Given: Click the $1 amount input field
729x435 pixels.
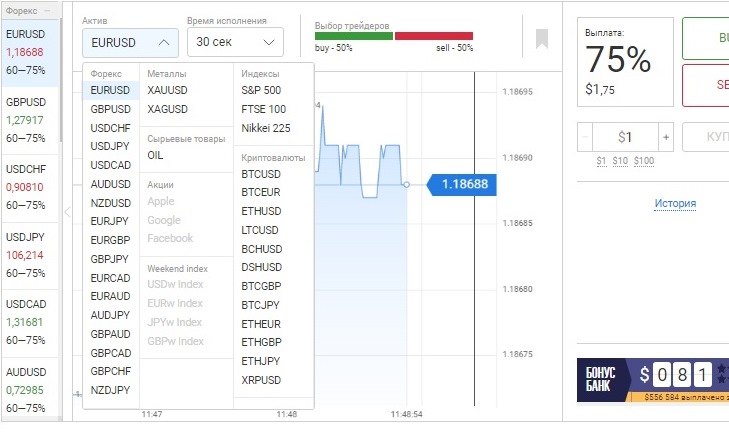Looking at the screenshot, I should click(x=625, y=137).
